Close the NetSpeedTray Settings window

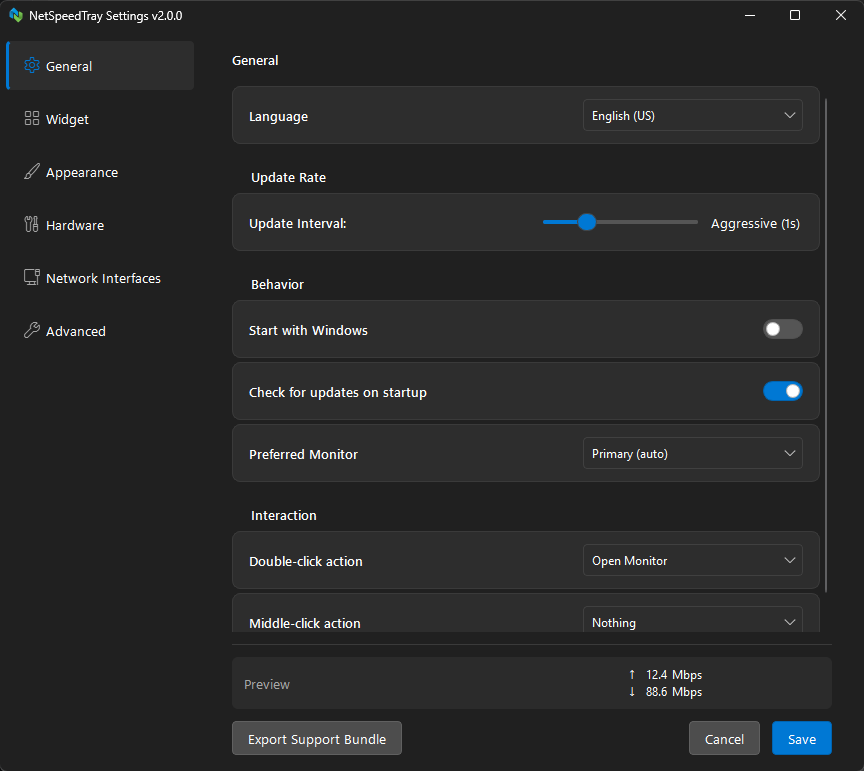pyautogui.click(x=840, y=15)
